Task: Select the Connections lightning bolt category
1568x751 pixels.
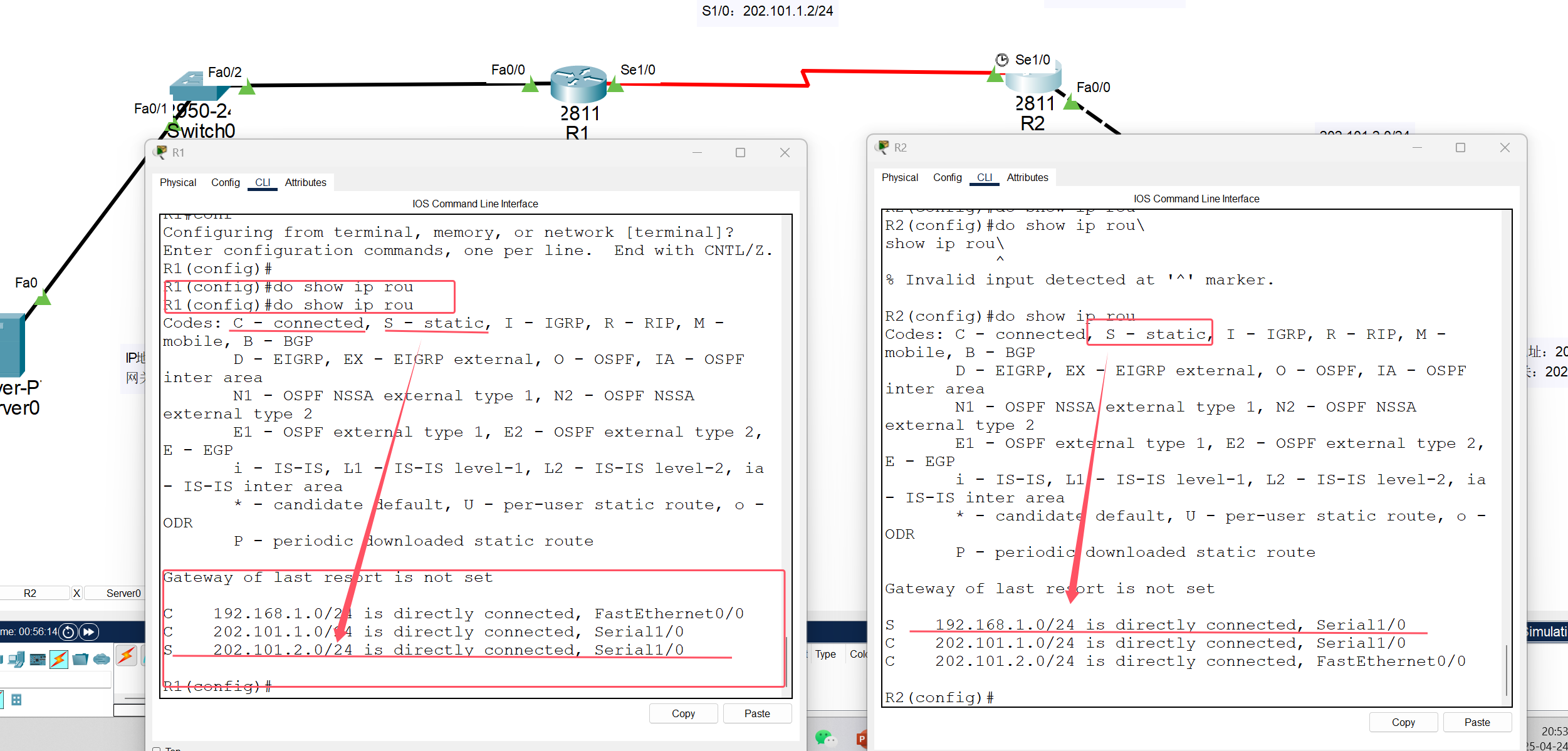Action: point(59,659)
